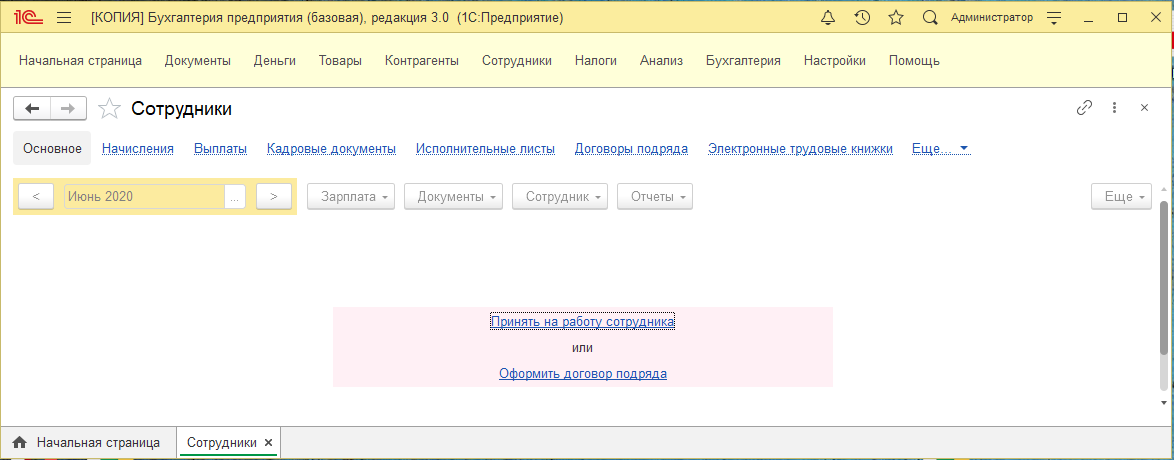Open the main hamburger menu

coord(64,18)
